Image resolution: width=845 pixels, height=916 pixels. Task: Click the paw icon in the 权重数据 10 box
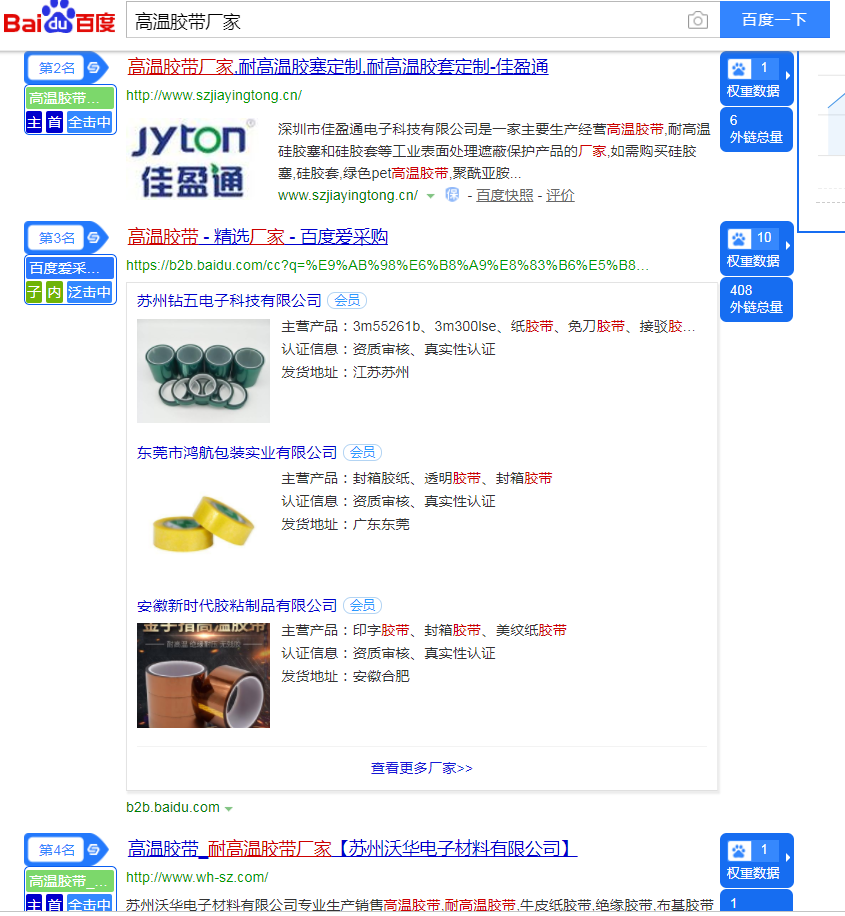(x=739, y=239)
